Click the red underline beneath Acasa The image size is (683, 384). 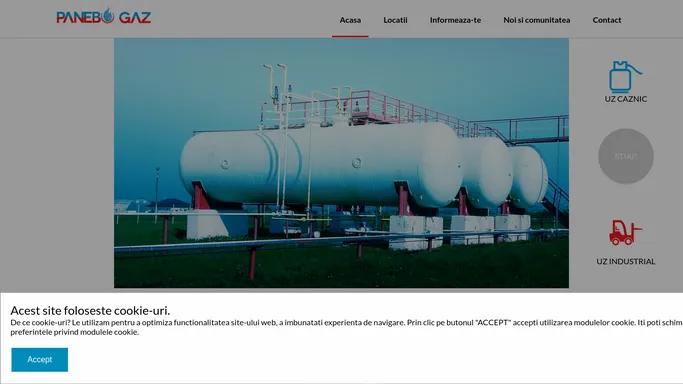tap(350, 37)
